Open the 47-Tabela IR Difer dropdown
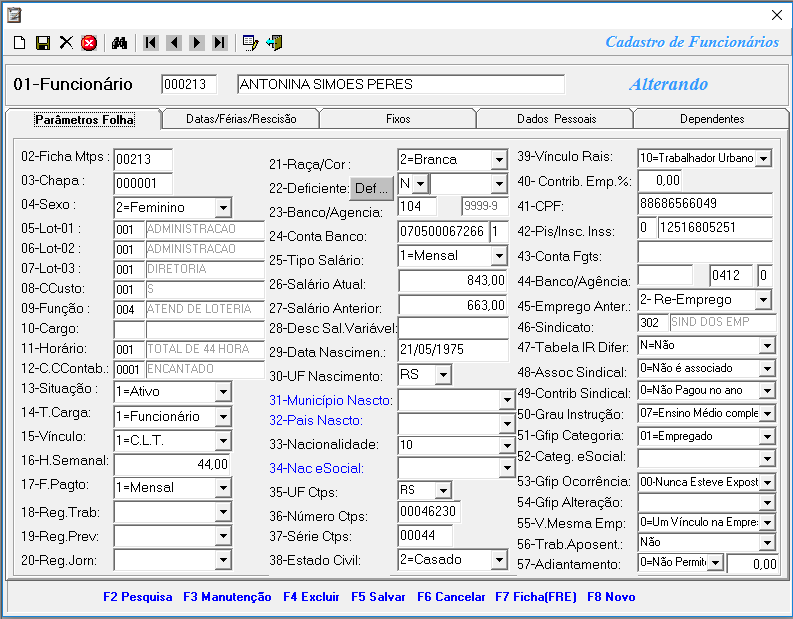 766,346
